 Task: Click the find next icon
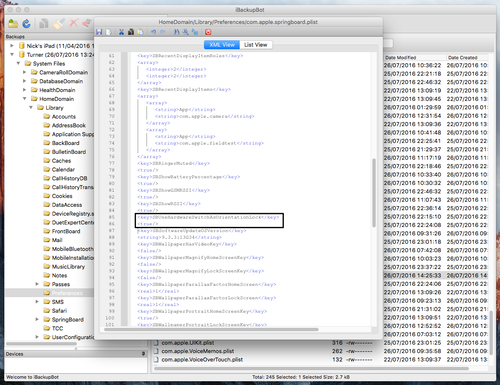click(186, 32)
